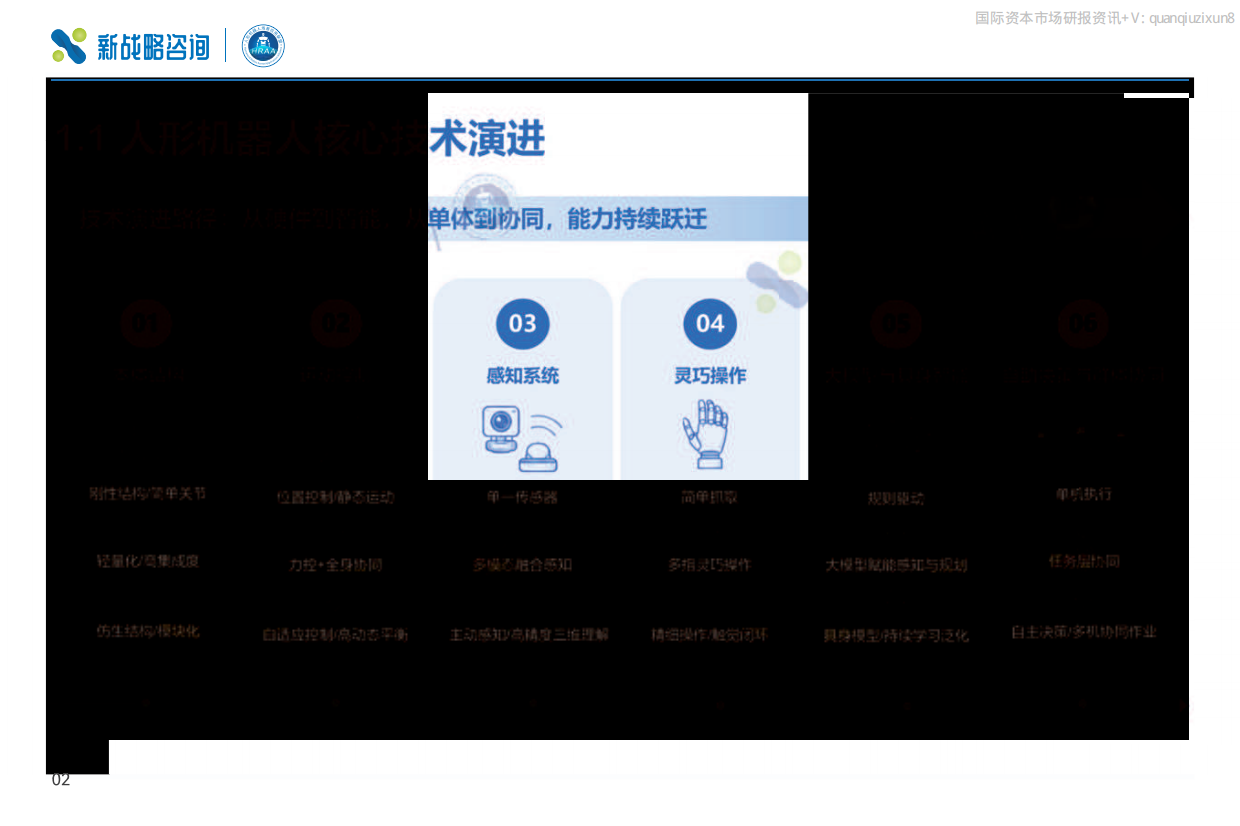Image resolution: width=1240 pixels, height=826 pixels.
Task: Click the 新战略咨询 logo
Action: (x=130, y=46)
